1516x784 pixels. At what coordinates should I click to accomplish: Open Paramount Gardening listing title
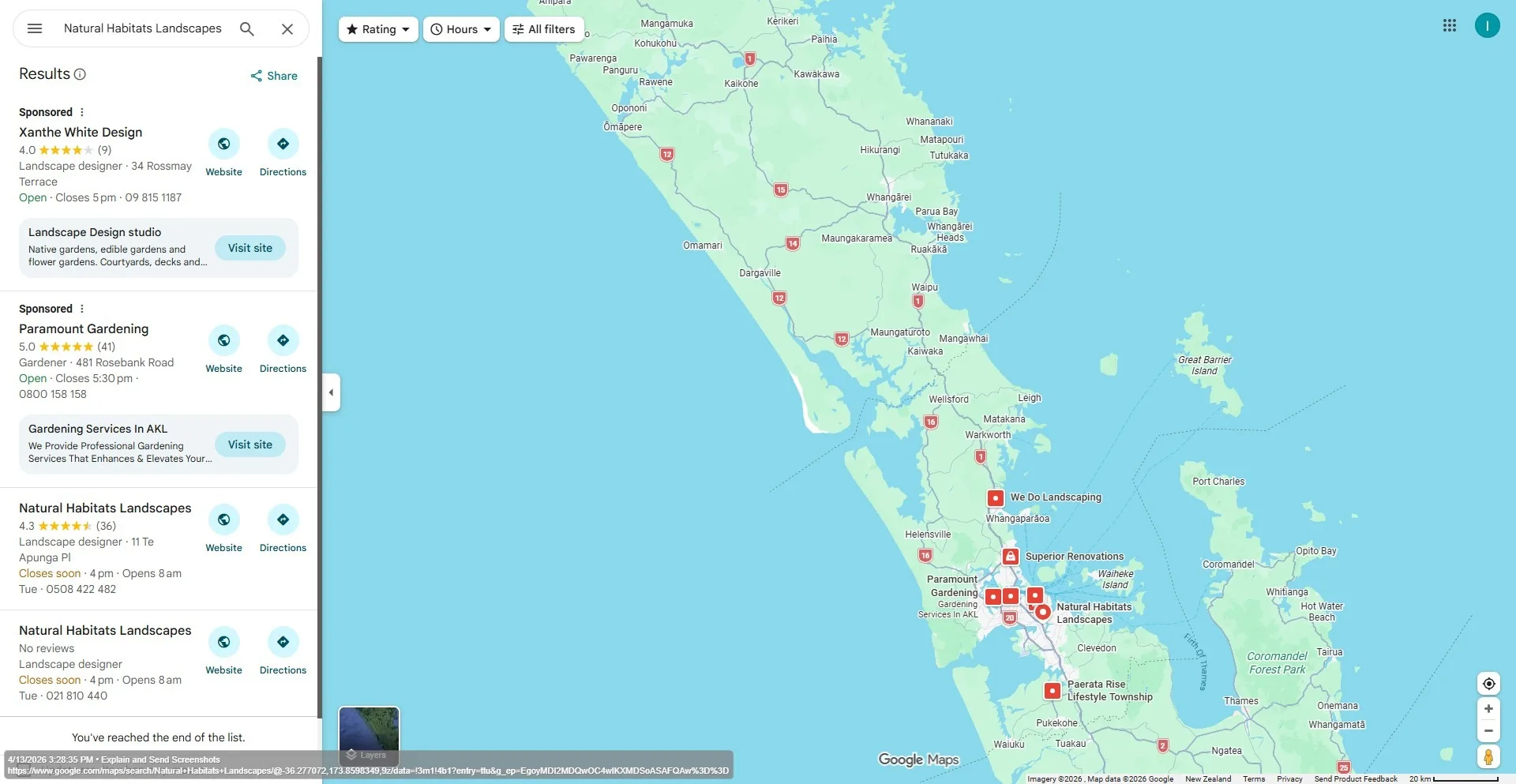pyautogui.click(x=84, y=329)
